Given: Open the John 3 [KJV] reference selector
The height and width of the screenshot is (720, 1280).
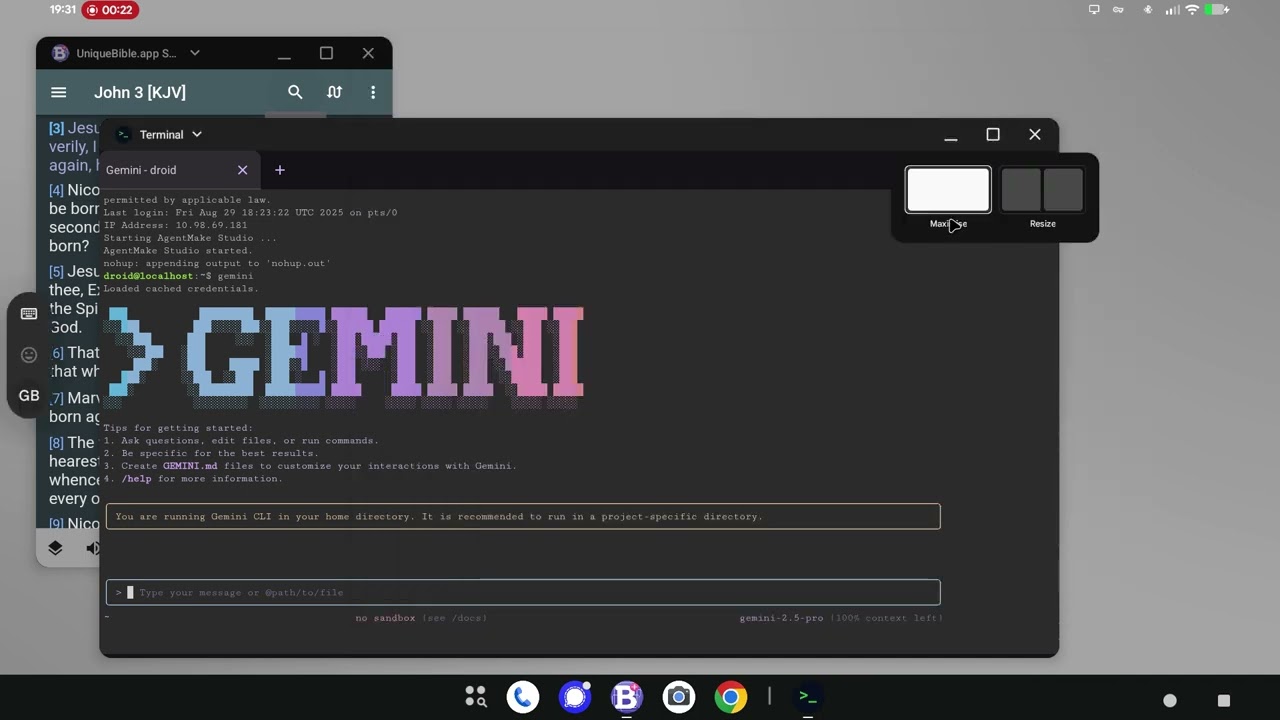Looking at the screenshot, I should point(140,92).
